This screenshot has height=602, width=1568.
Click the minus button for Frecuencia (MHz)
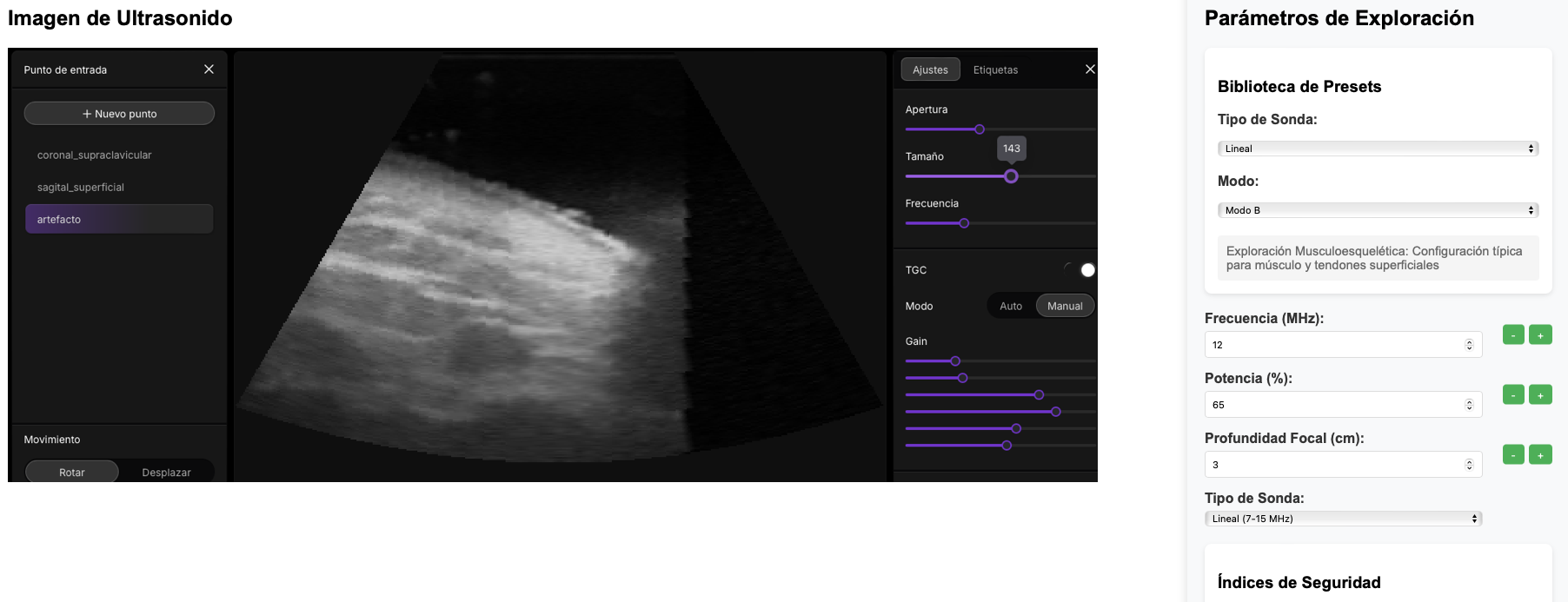(1513, 335)
